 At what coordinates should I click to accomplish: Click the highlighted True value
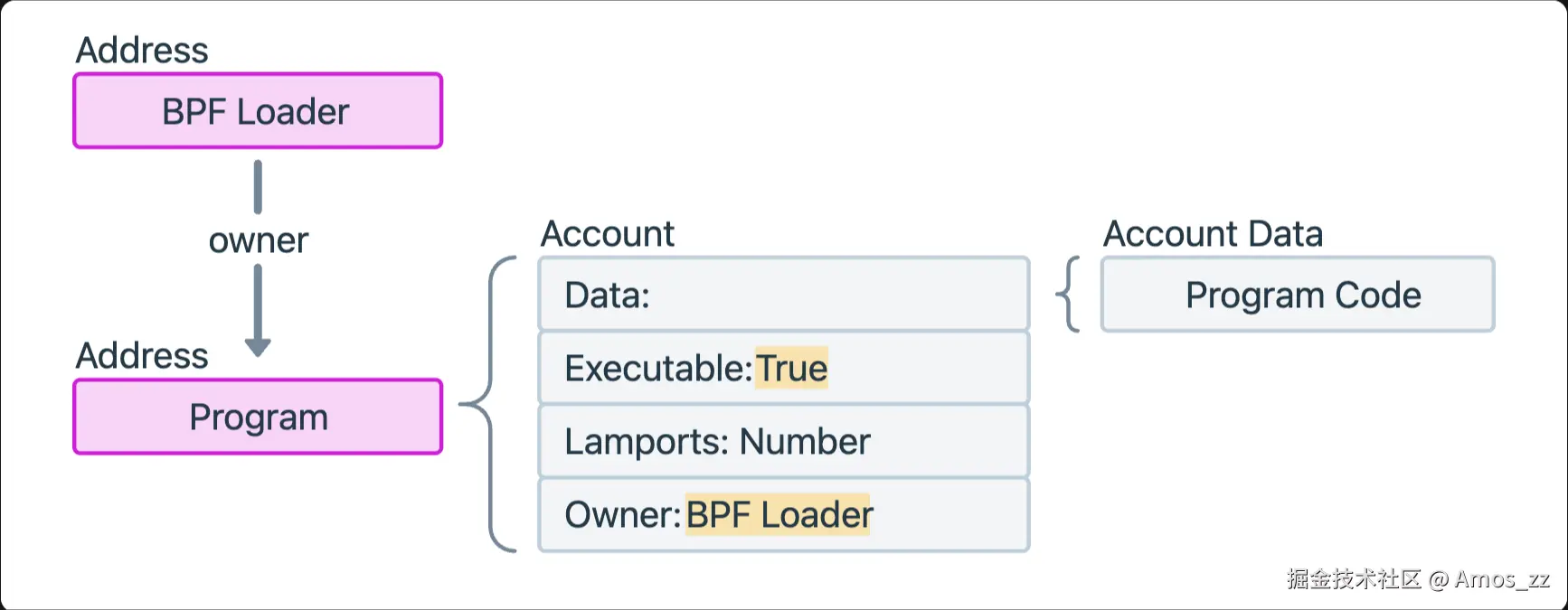pos(791,369)
